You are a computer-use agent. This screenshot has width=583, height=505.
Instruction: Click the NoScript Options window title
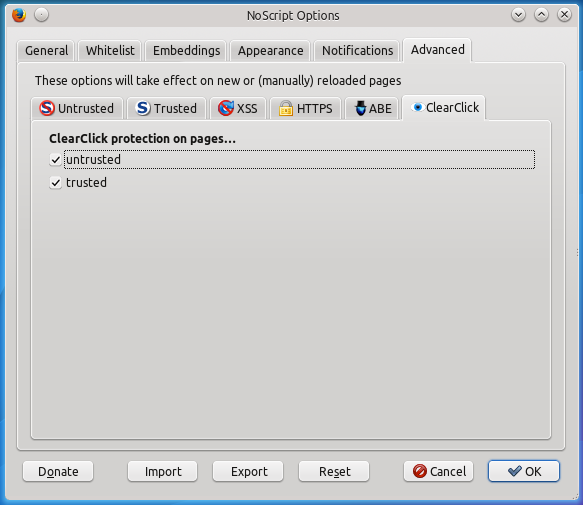click(293, 16)
